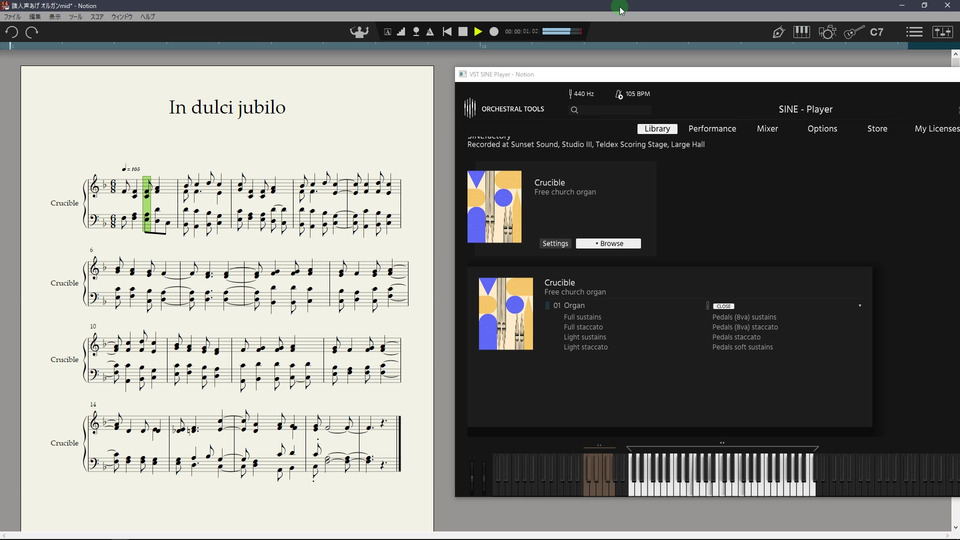Open the piano keyboard virtual instrument

[x=801, y=32]
